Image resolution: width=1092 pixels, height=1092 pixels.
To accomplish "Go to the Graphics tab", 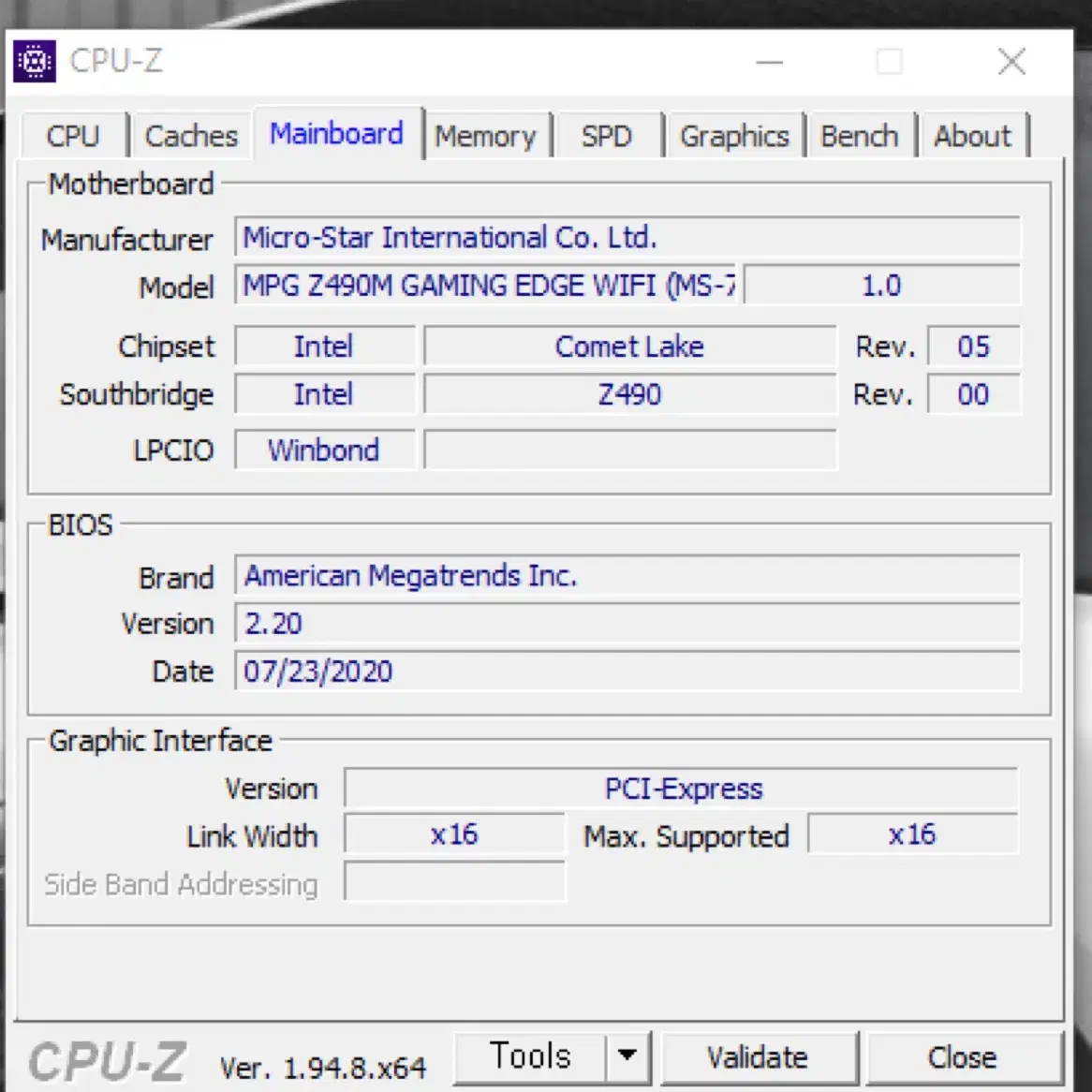I will coord(735,135).
